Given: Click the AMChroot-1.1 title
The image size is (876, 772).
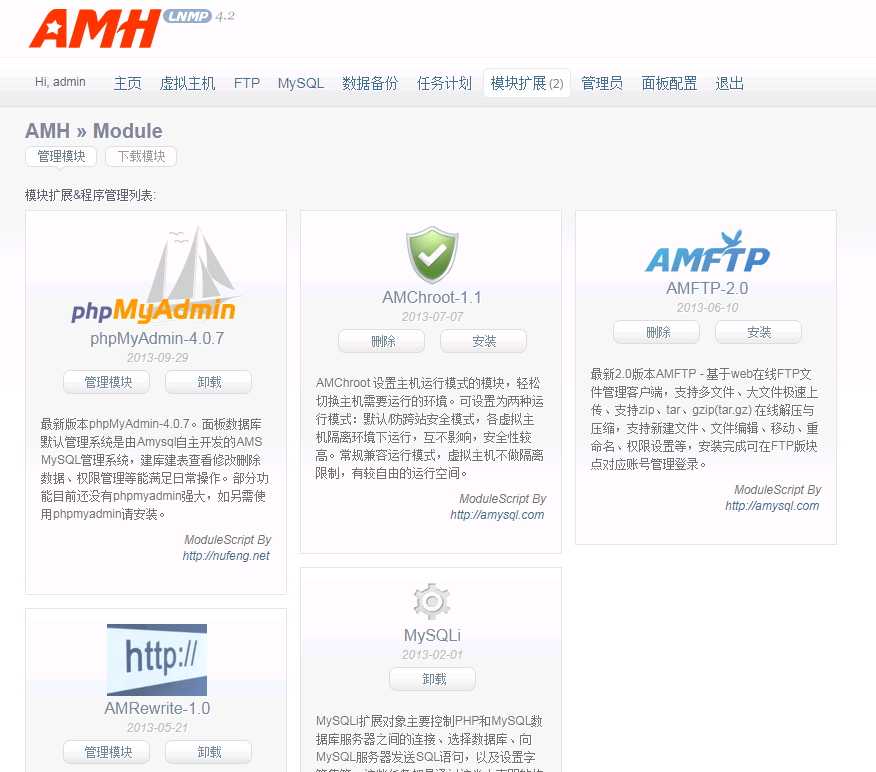Looking at the screenshot, I should (x=432, y=297).
